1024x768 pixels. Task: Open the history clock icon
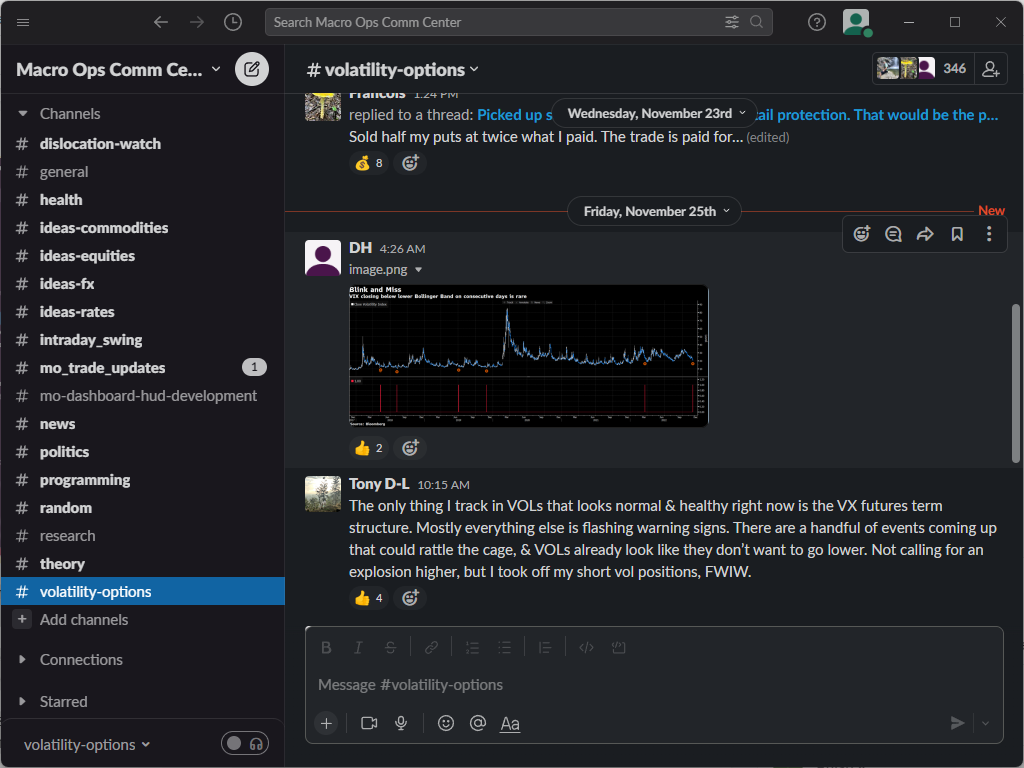coord(233,22)
